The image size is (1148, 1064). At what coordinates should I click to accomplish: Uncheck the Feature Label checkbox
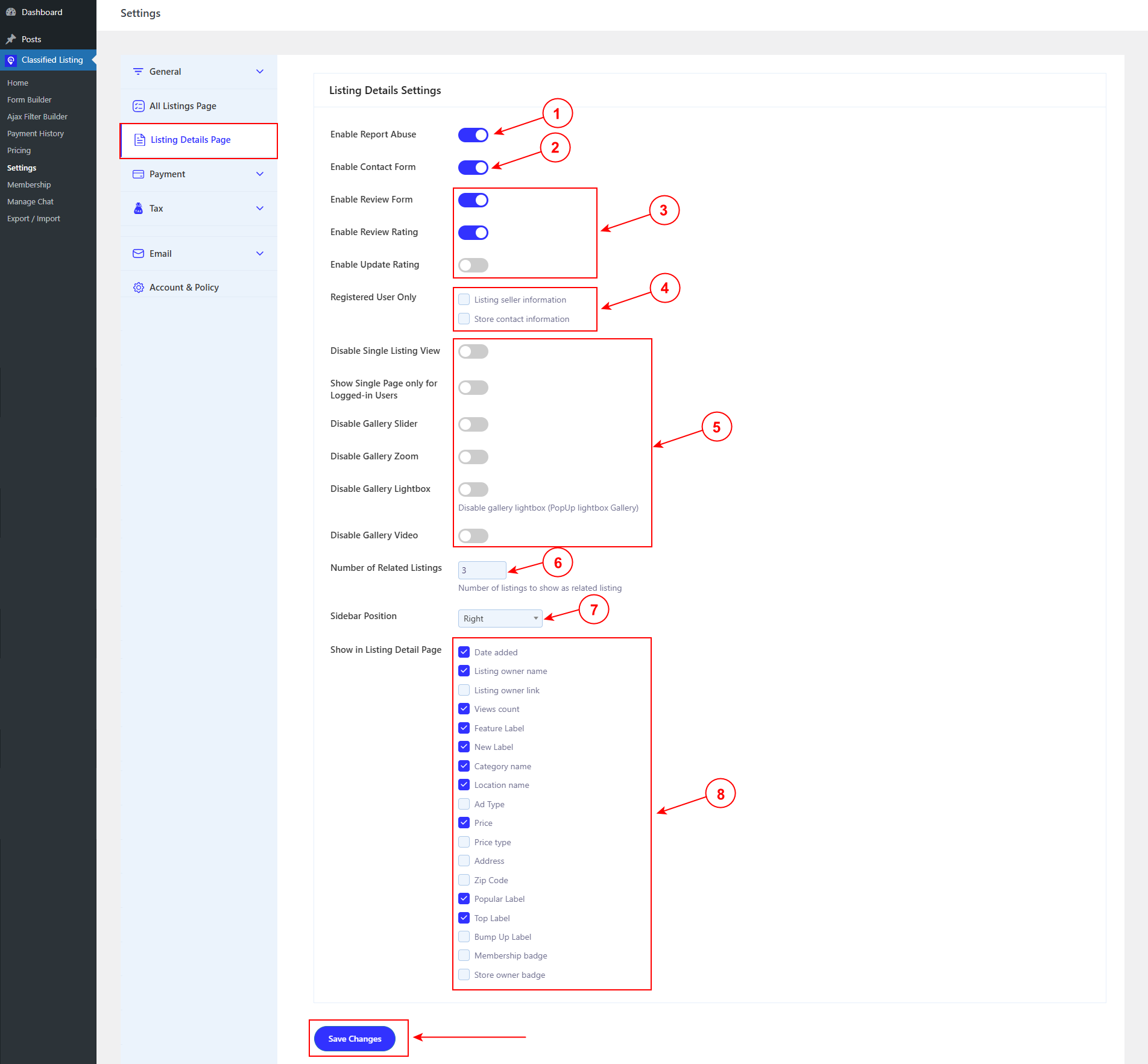coord(464,728)
